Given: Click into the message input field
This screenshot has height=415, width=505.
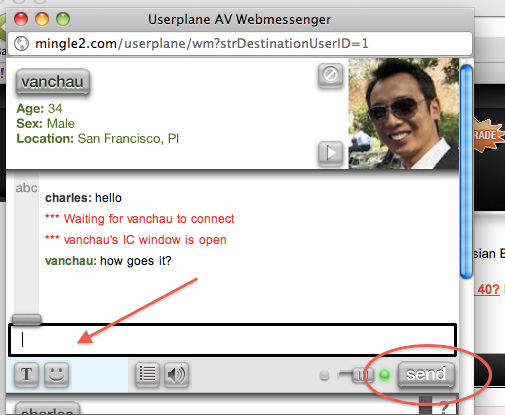Looking at the screenshot, I should pyautogui.click(x=232, y=340).
